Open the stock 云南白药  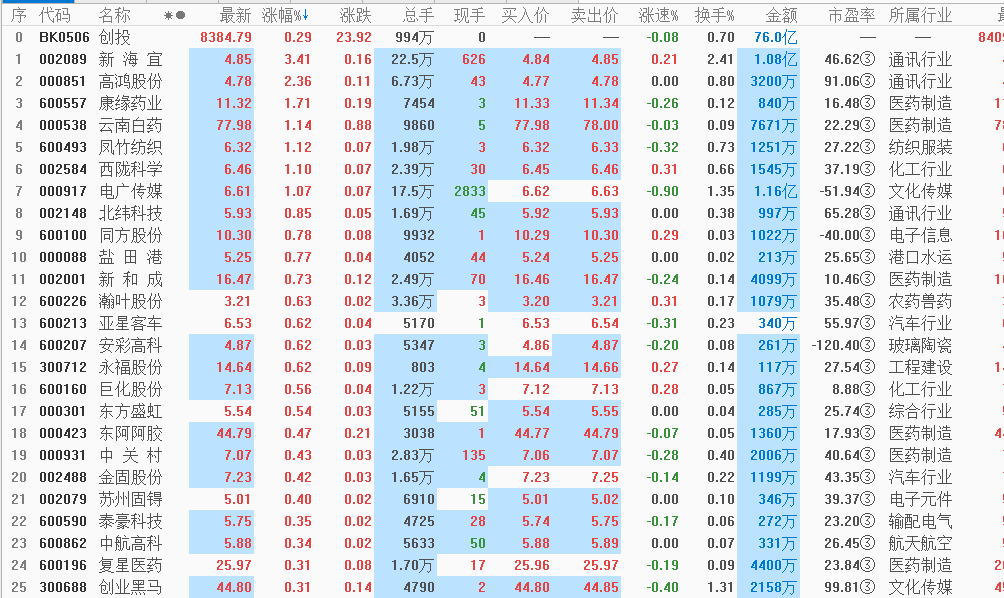click(x=131, y=125)
